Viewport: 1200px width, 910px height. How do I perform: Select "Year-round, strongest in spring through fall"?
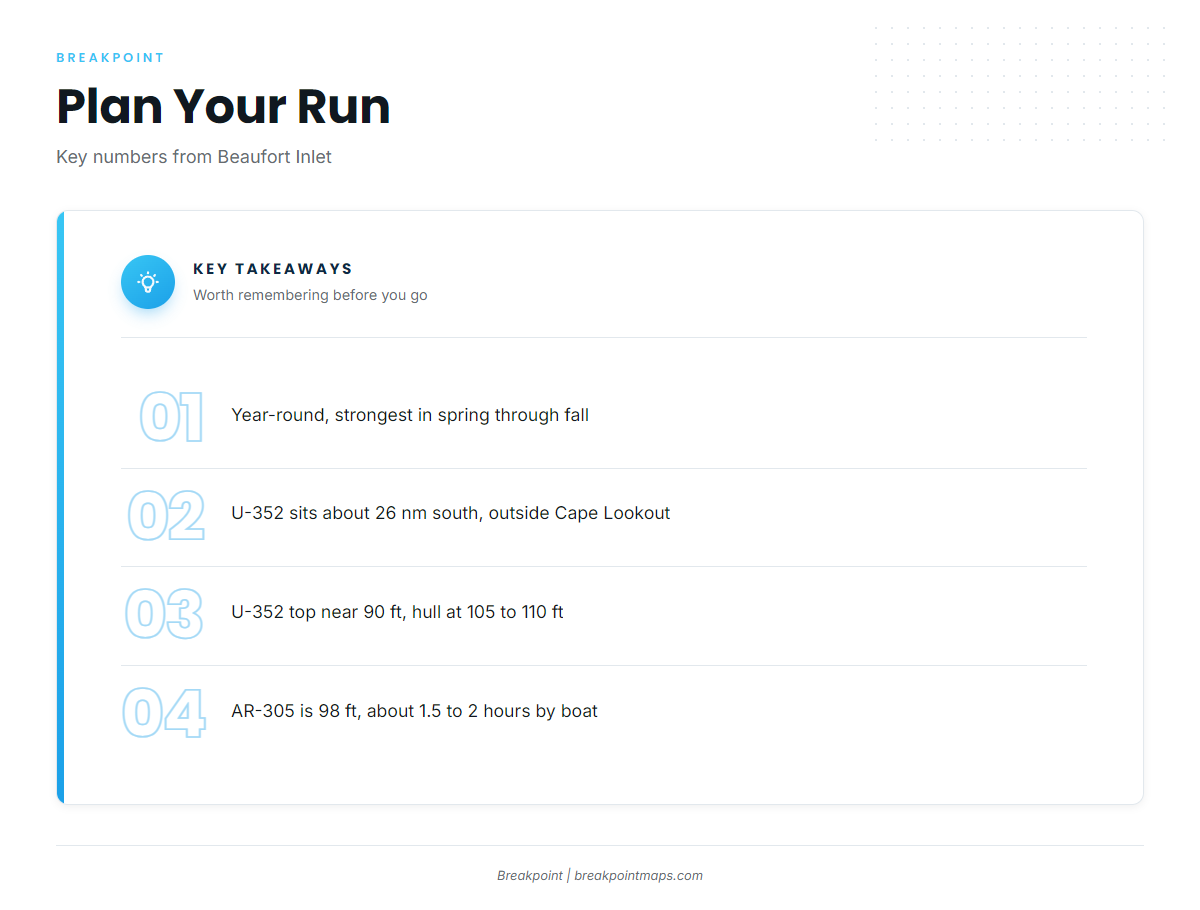coord(410,415)
